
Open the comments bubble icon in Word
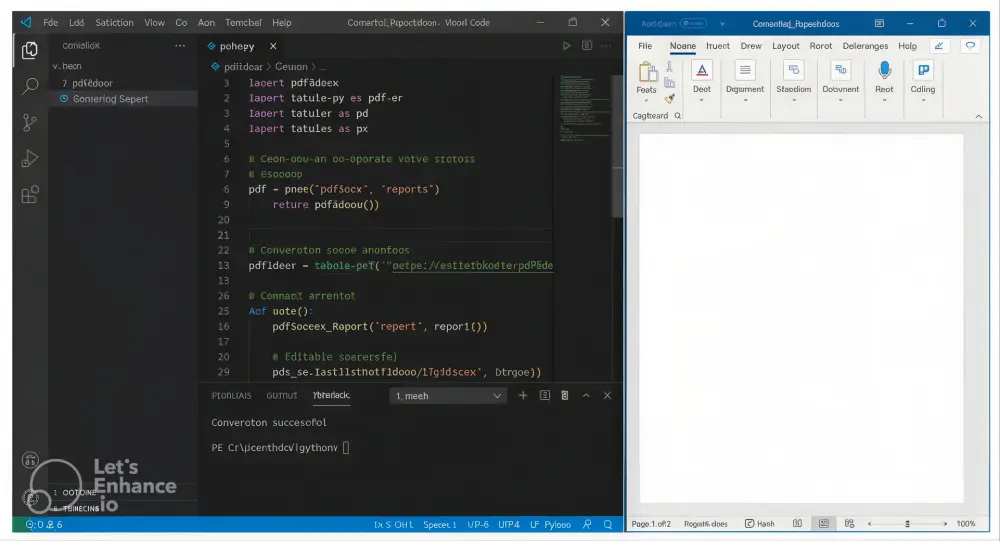coord(970,46)
